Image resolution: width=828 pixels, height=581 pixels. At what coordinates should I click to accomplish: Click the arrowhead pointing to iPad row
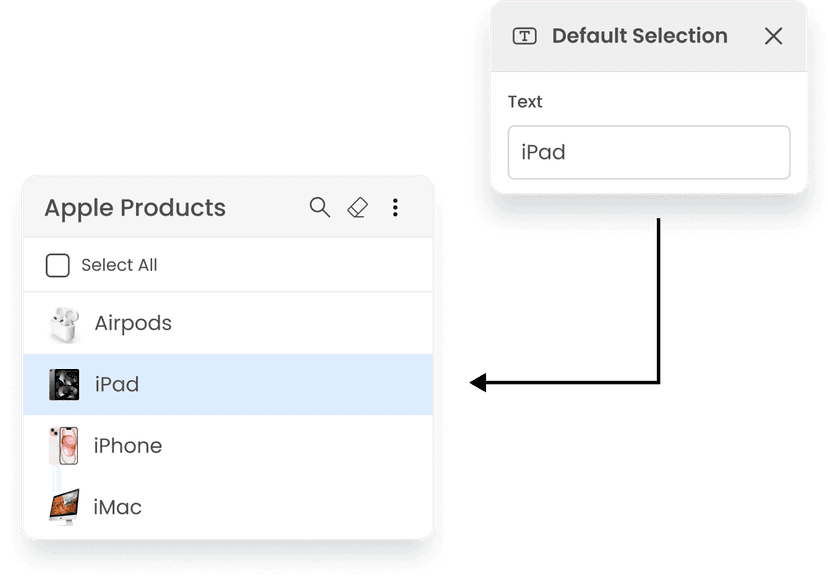point(478,382)
